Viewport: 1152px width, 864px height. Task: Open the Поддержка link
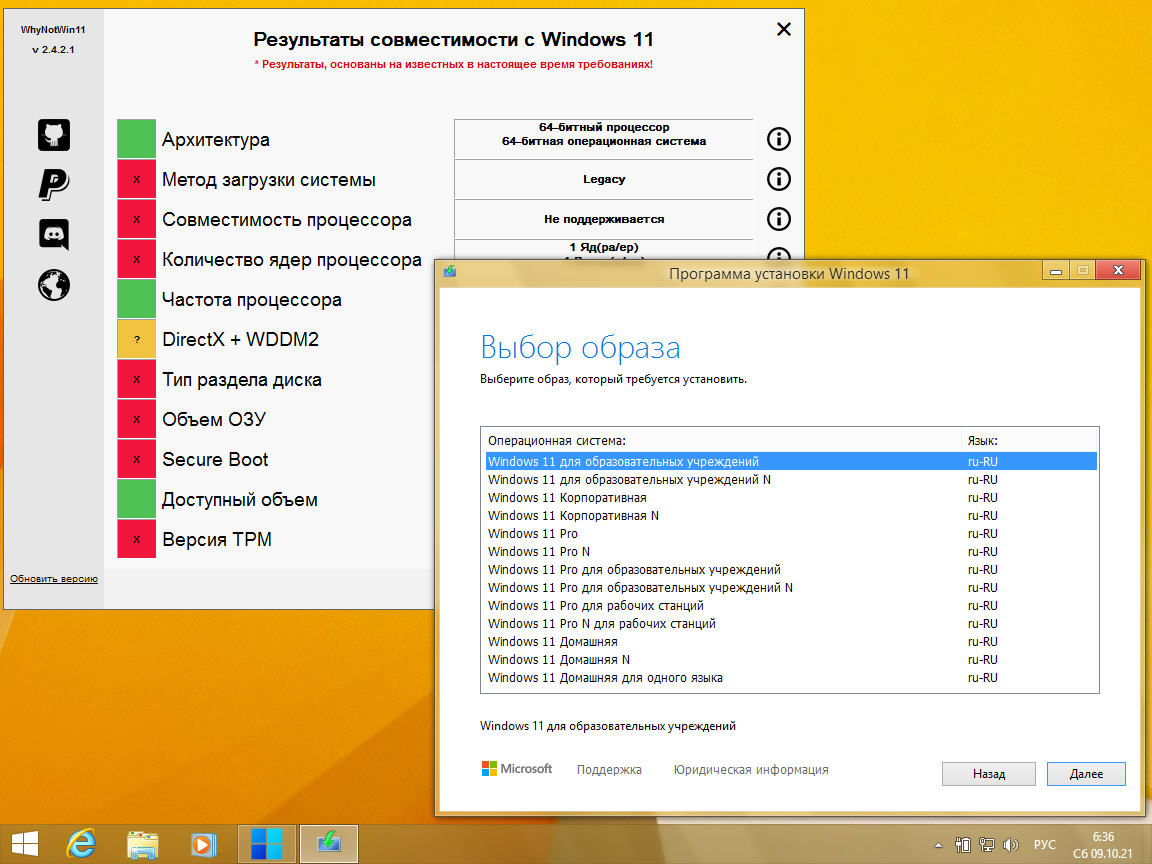click(x=609, y=769)
